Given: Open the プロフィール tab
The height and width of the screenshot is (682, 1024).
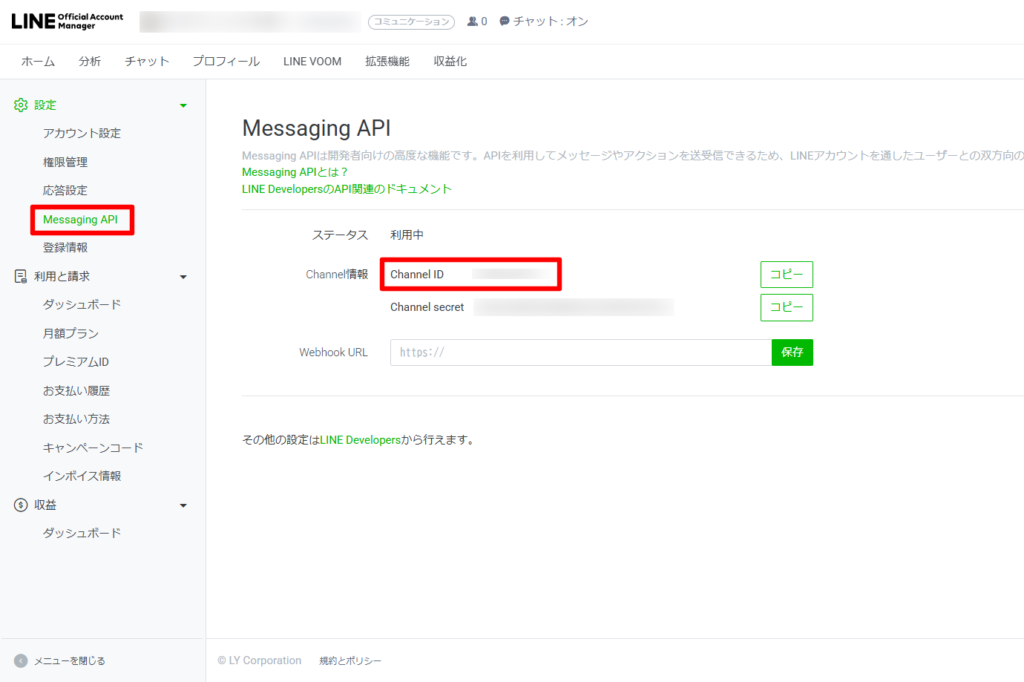Looking at the screenshot, I should (226, 61).
